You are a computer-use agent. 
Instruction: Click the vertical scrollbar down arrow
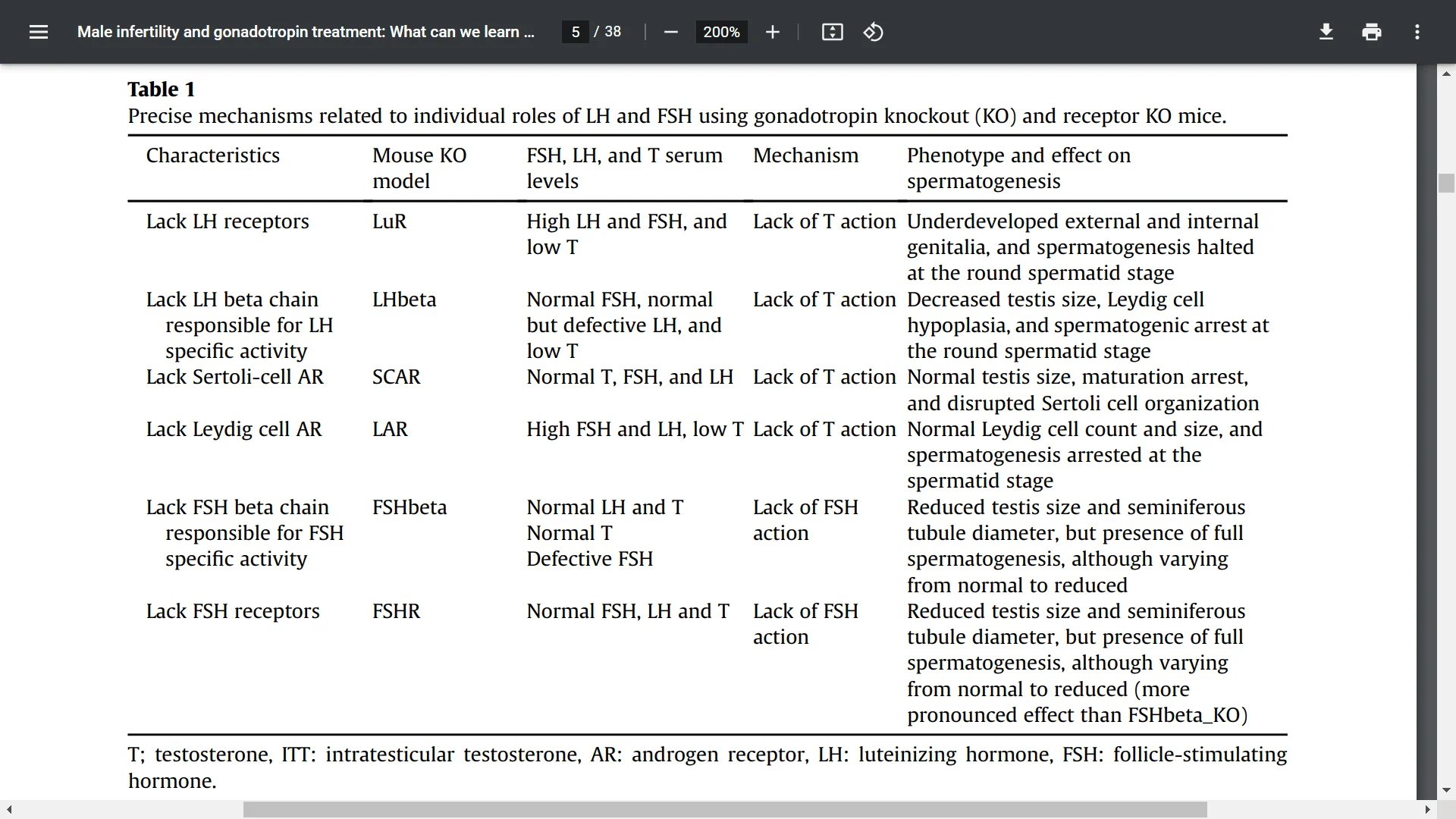click(x=1446, y=790)
